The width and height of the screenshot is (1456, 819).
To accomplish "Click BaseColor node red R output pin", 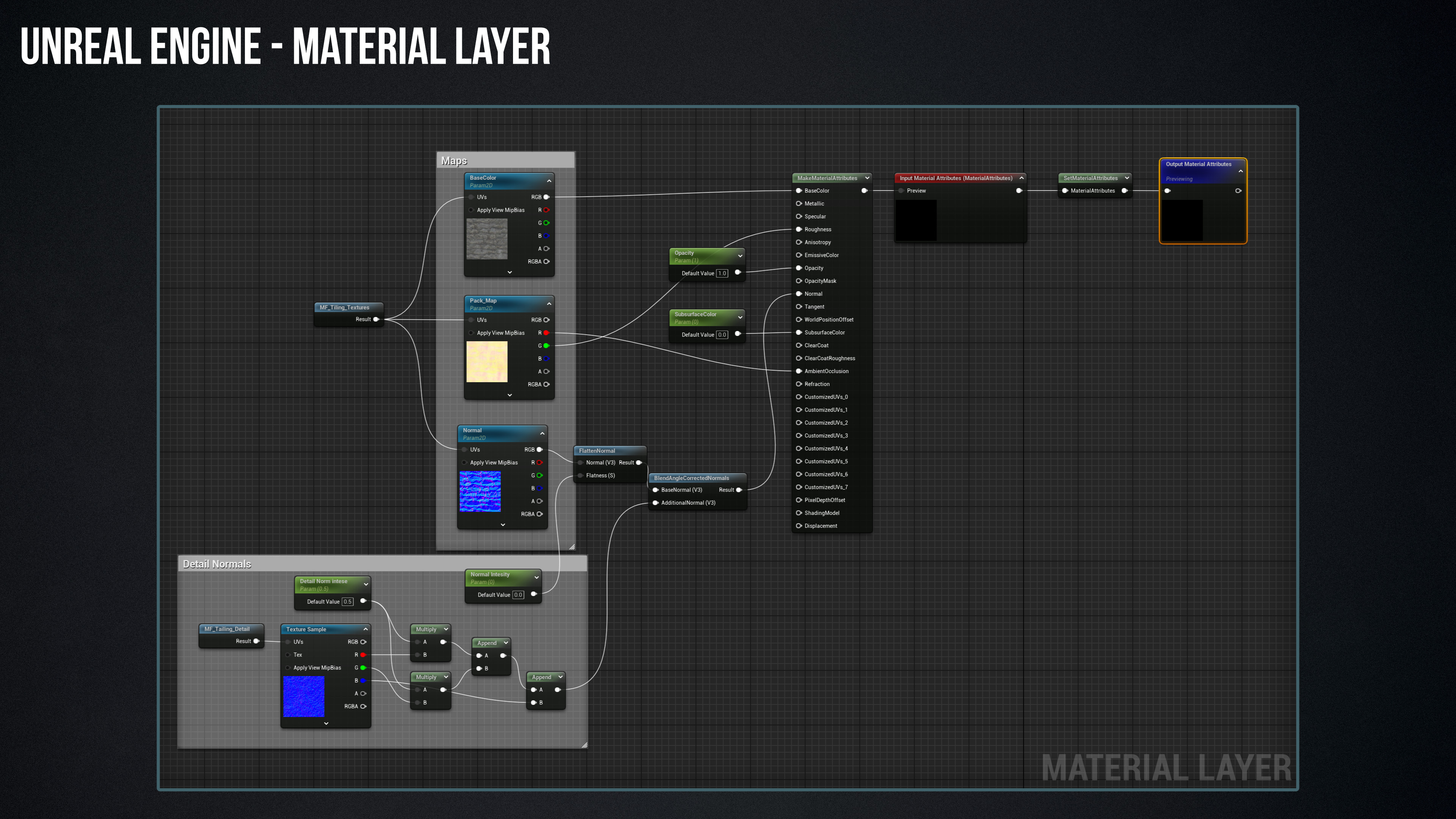I will click(x=546, y=210).
